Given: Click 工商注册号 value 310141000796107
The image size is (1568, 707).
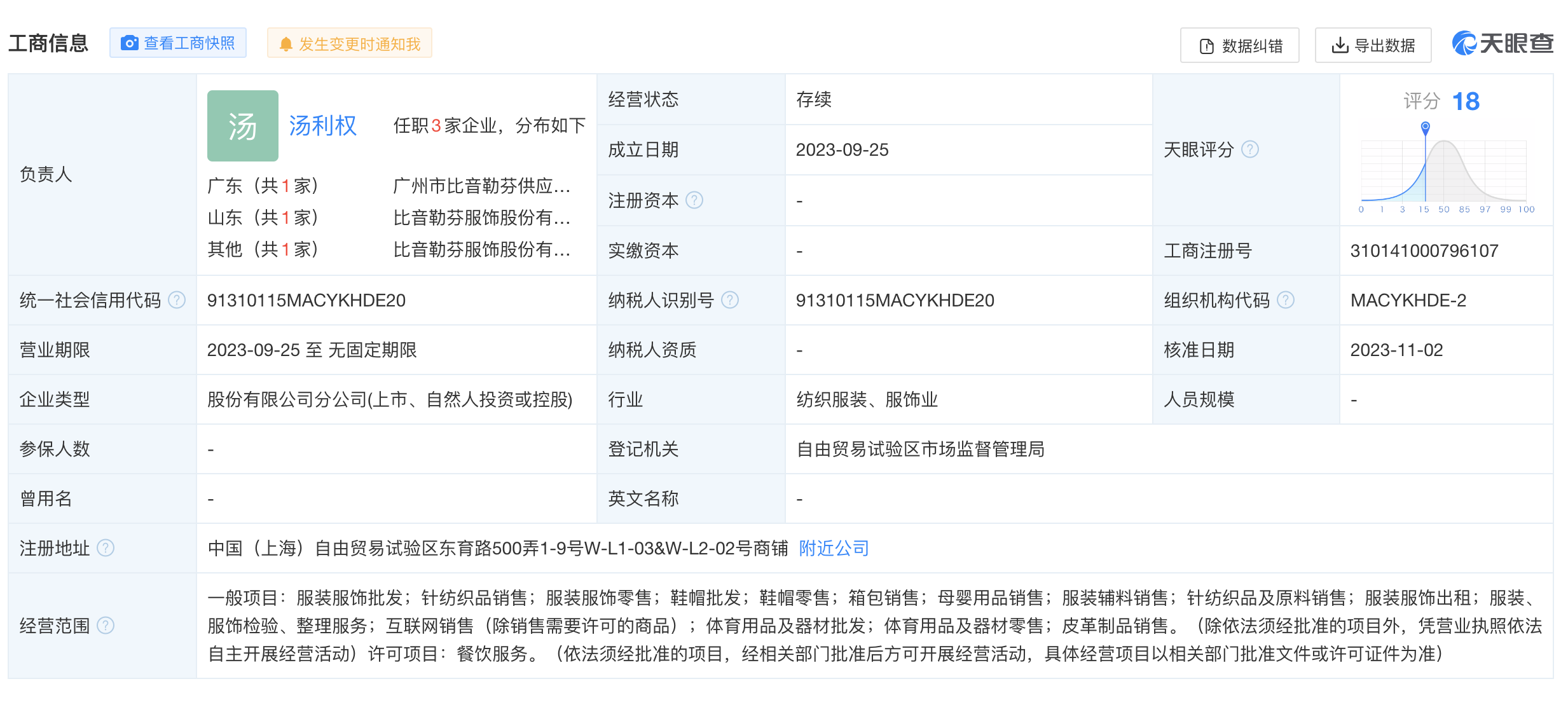Looking at the screenshot, I should [x=1424, y=251].
